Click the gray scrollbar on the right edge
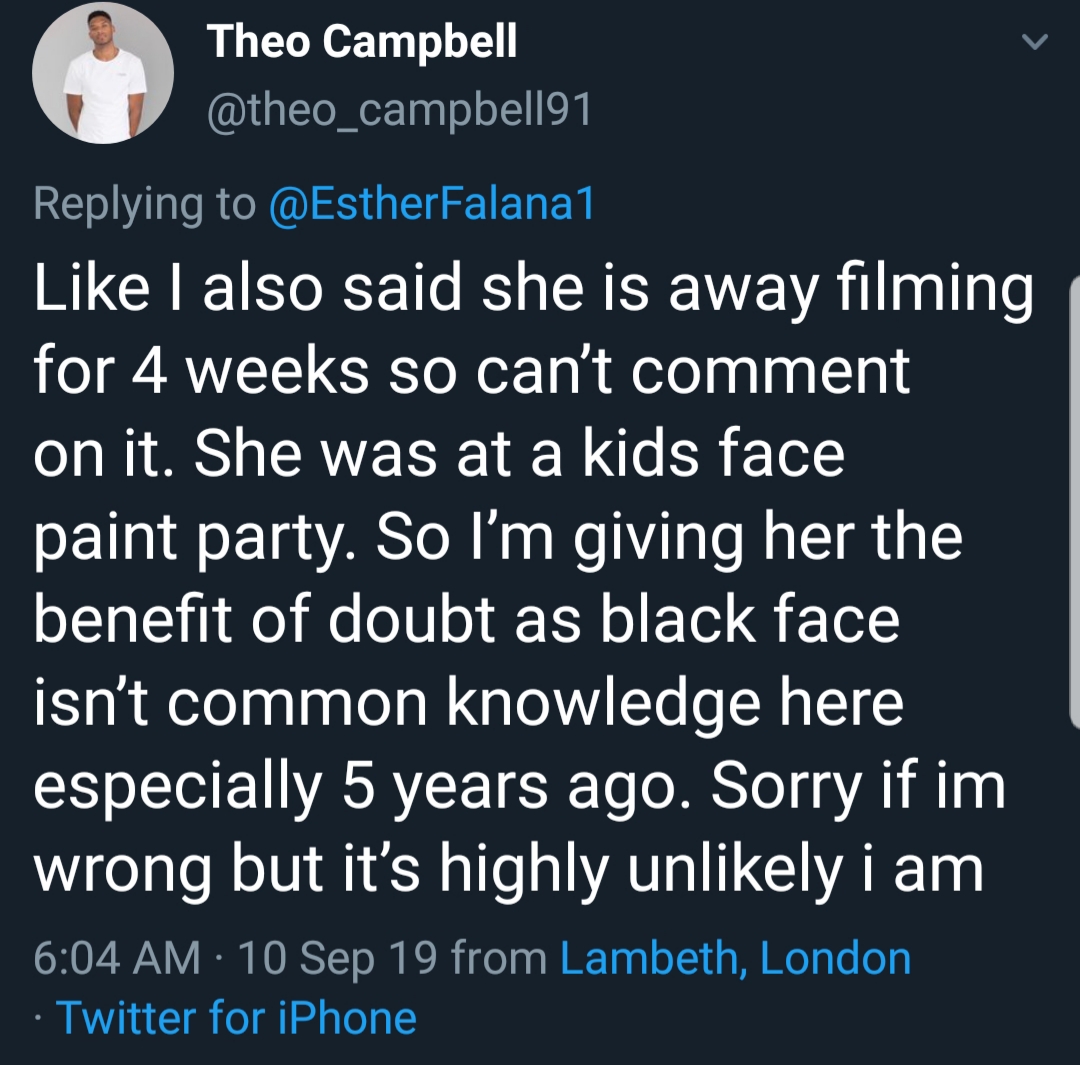Screen dimensions: 1080x1065 [1074, 503]
